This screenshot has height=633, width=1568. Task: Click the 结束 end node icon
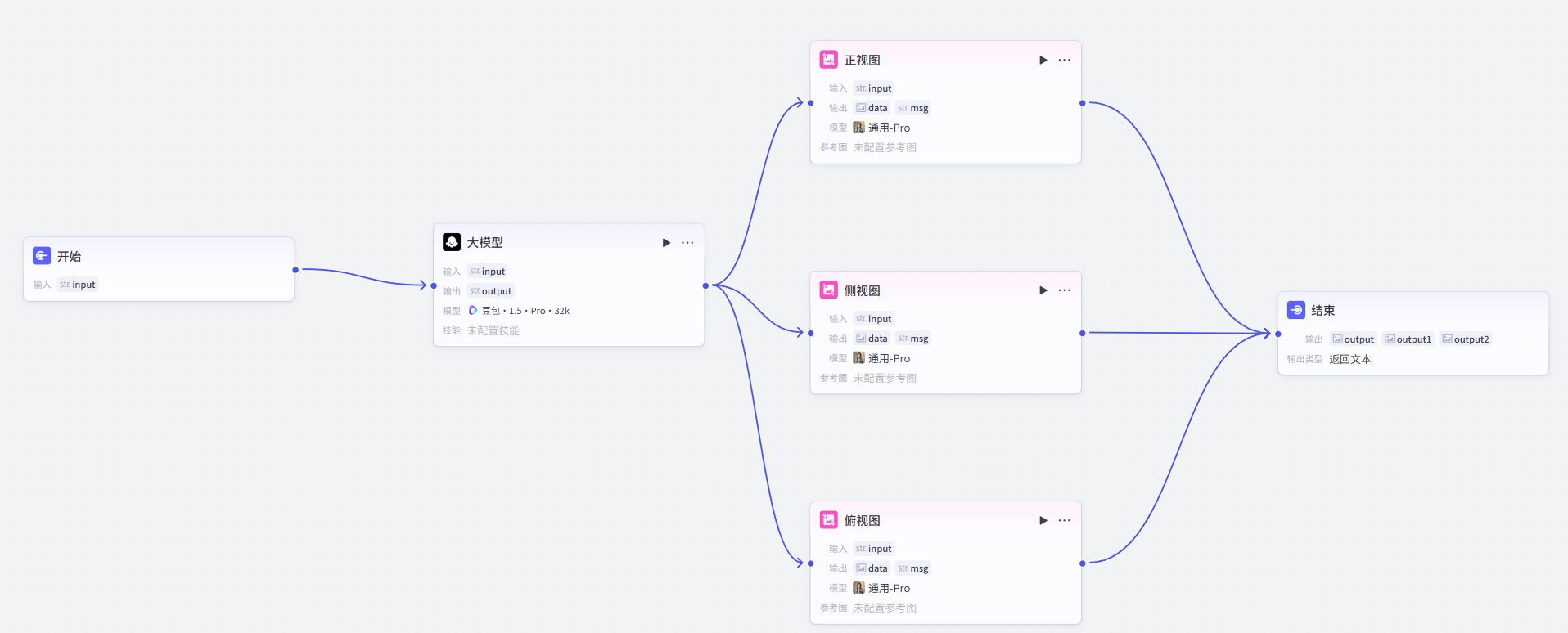pos(1295,310)
